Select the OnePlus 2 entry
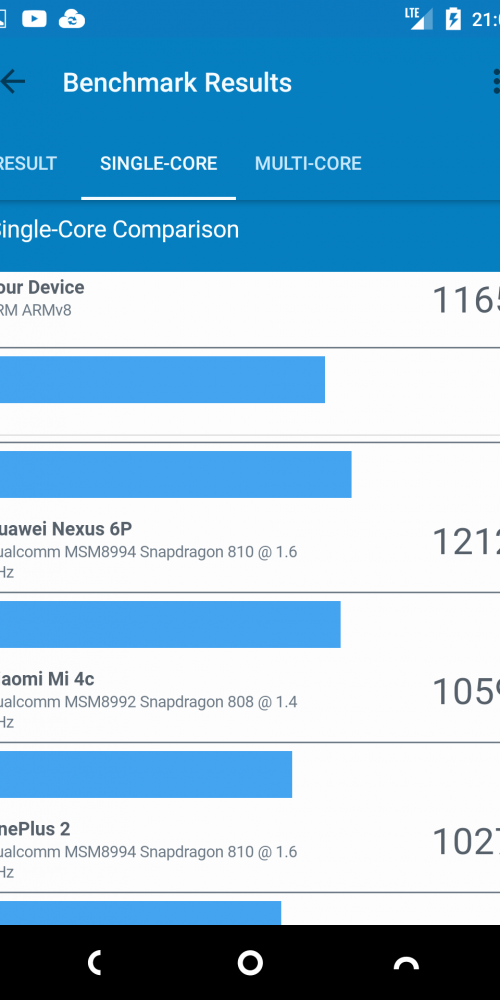The height and width of the screenshot is (1000, 500). tap(250, 818)
